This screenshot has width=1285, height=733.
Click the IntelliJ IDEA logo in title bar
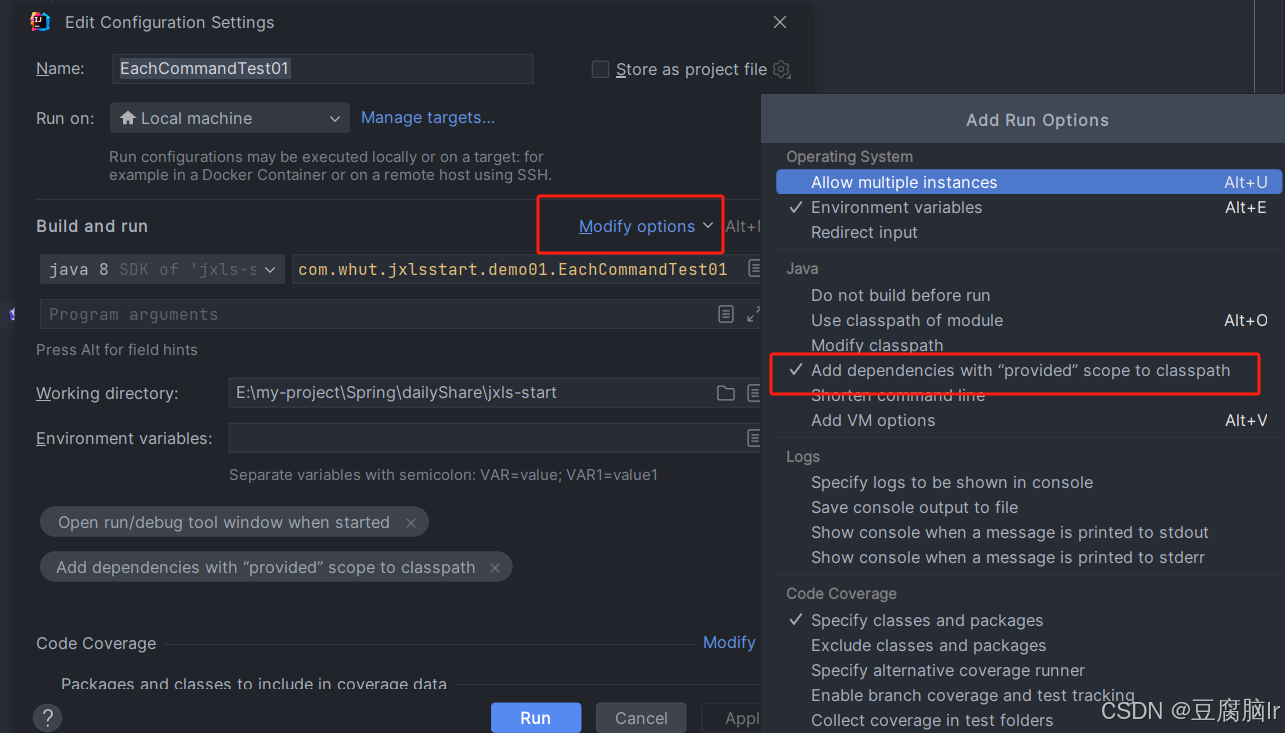(40, 21)
